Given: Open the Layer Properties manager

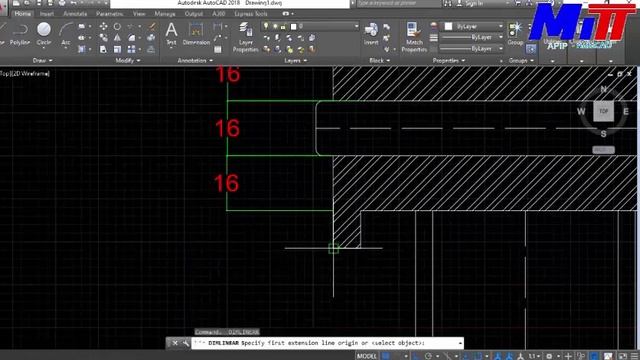Looking at the screenshot, I should click(245, 37).
